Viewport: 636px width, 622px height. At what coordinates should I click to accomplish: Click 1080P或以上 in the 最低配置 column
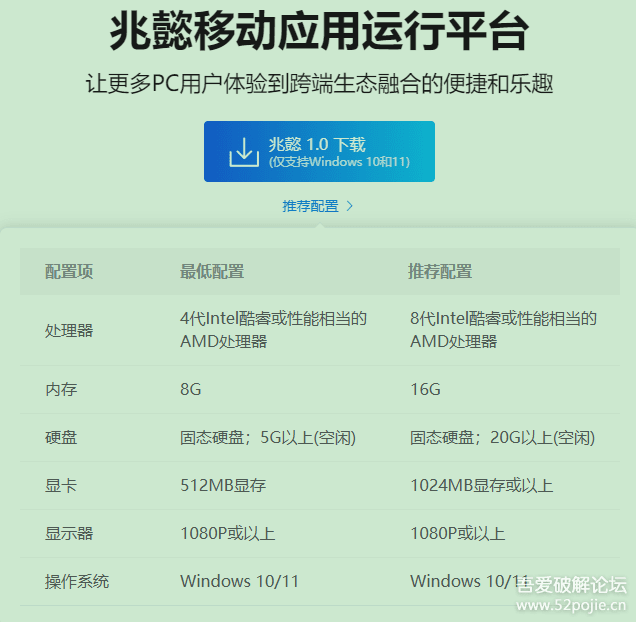(228, 534)
